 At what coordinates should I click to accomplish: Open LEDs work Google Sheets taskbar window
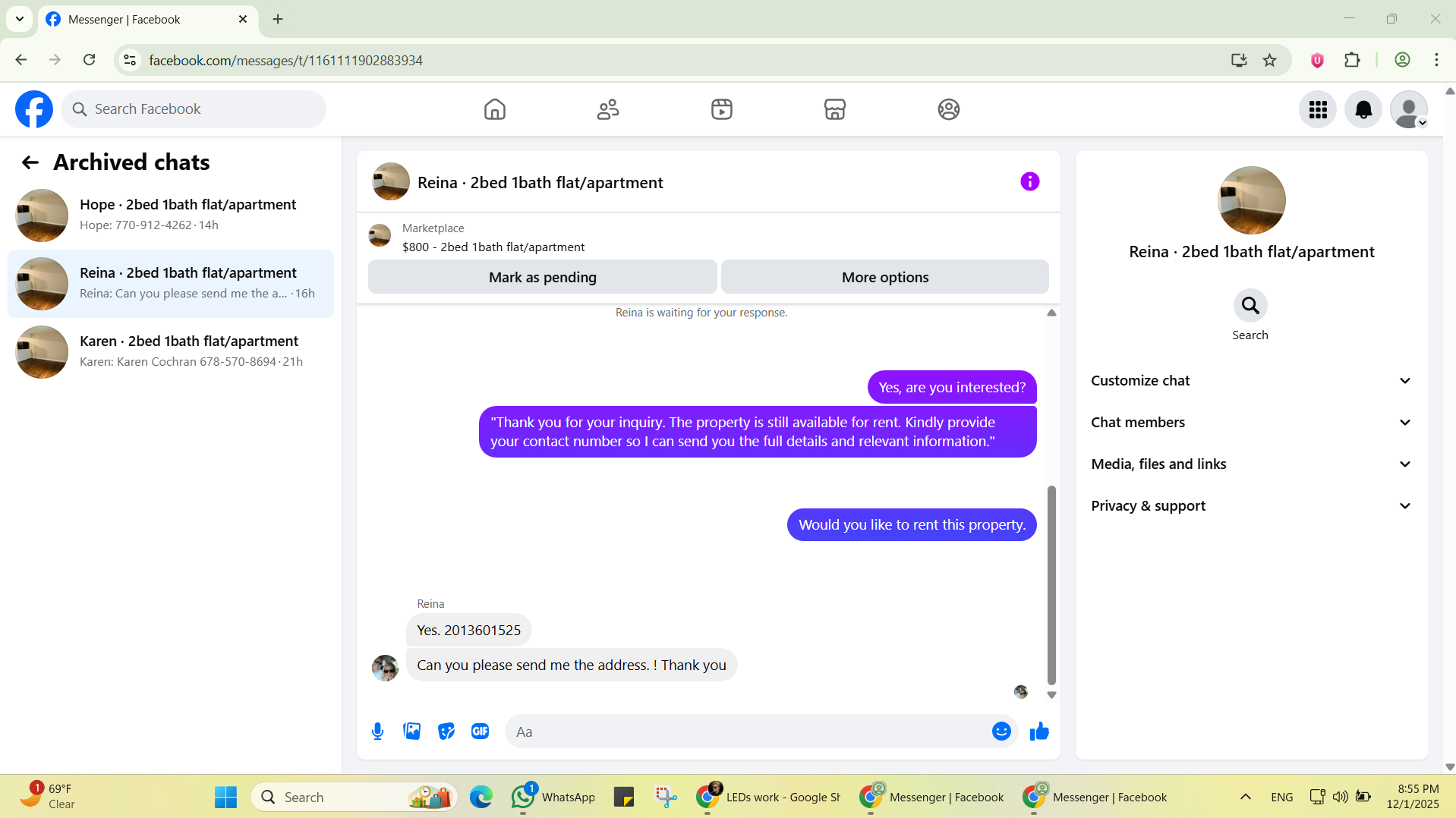[768, 797]
